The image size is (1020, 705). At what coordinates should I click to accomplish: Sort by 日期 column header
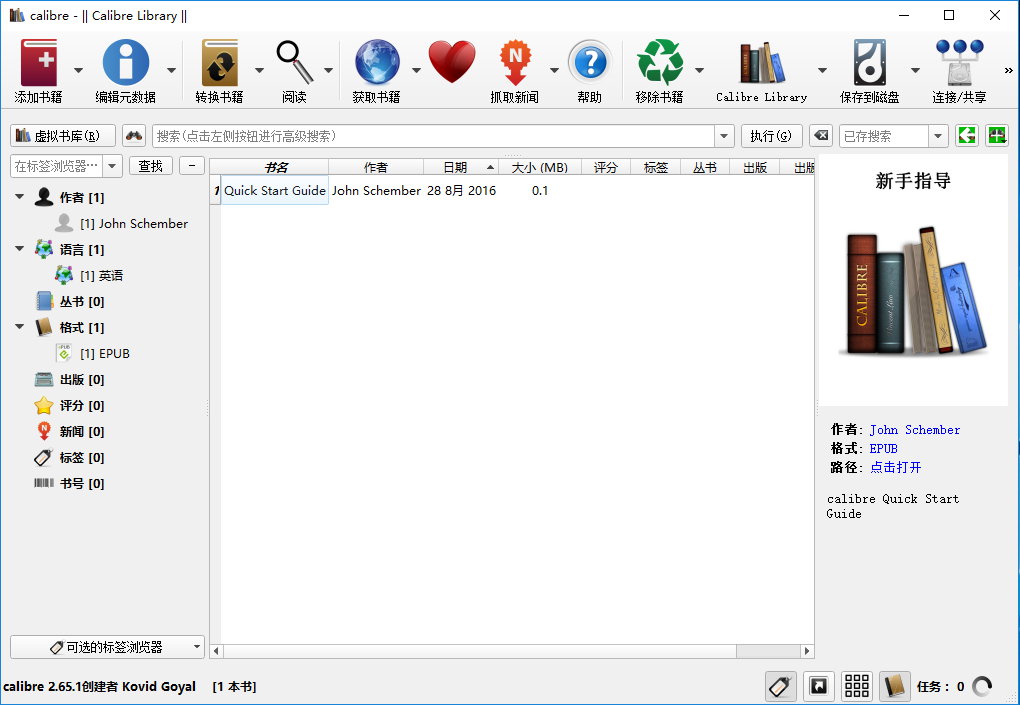click(461, 167)
